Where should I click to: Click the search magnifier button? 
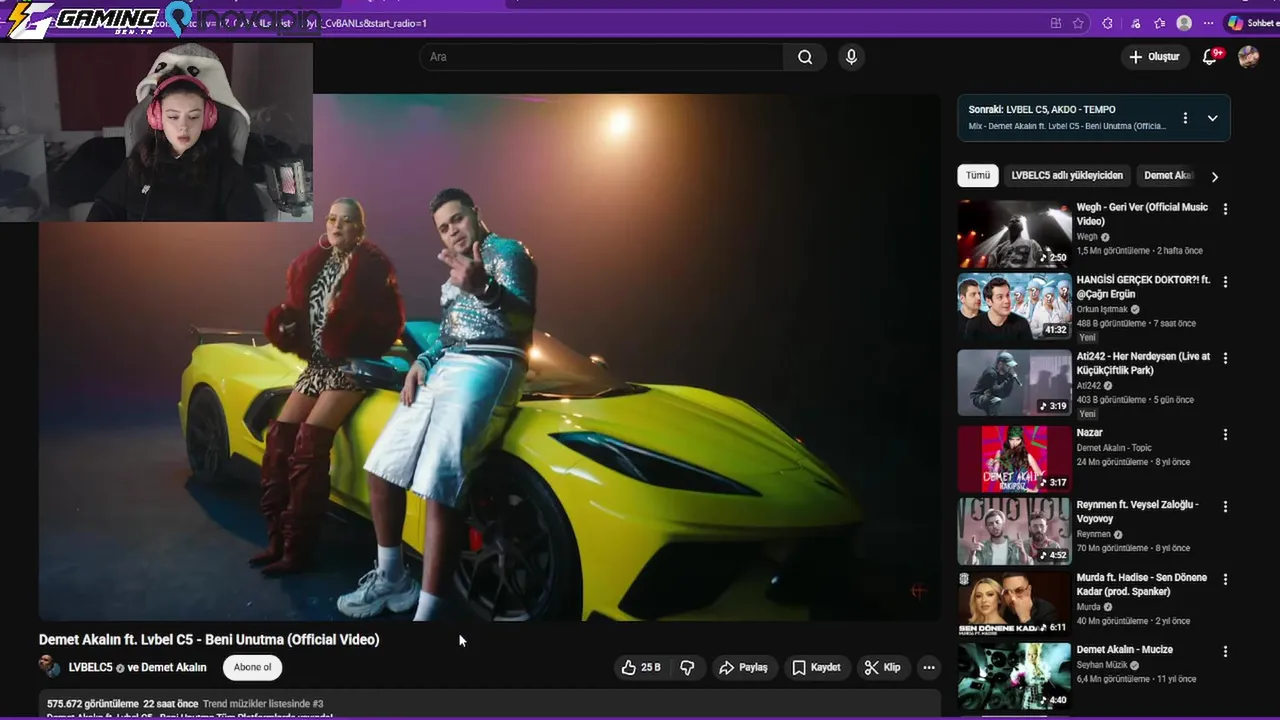click(805, 57)
